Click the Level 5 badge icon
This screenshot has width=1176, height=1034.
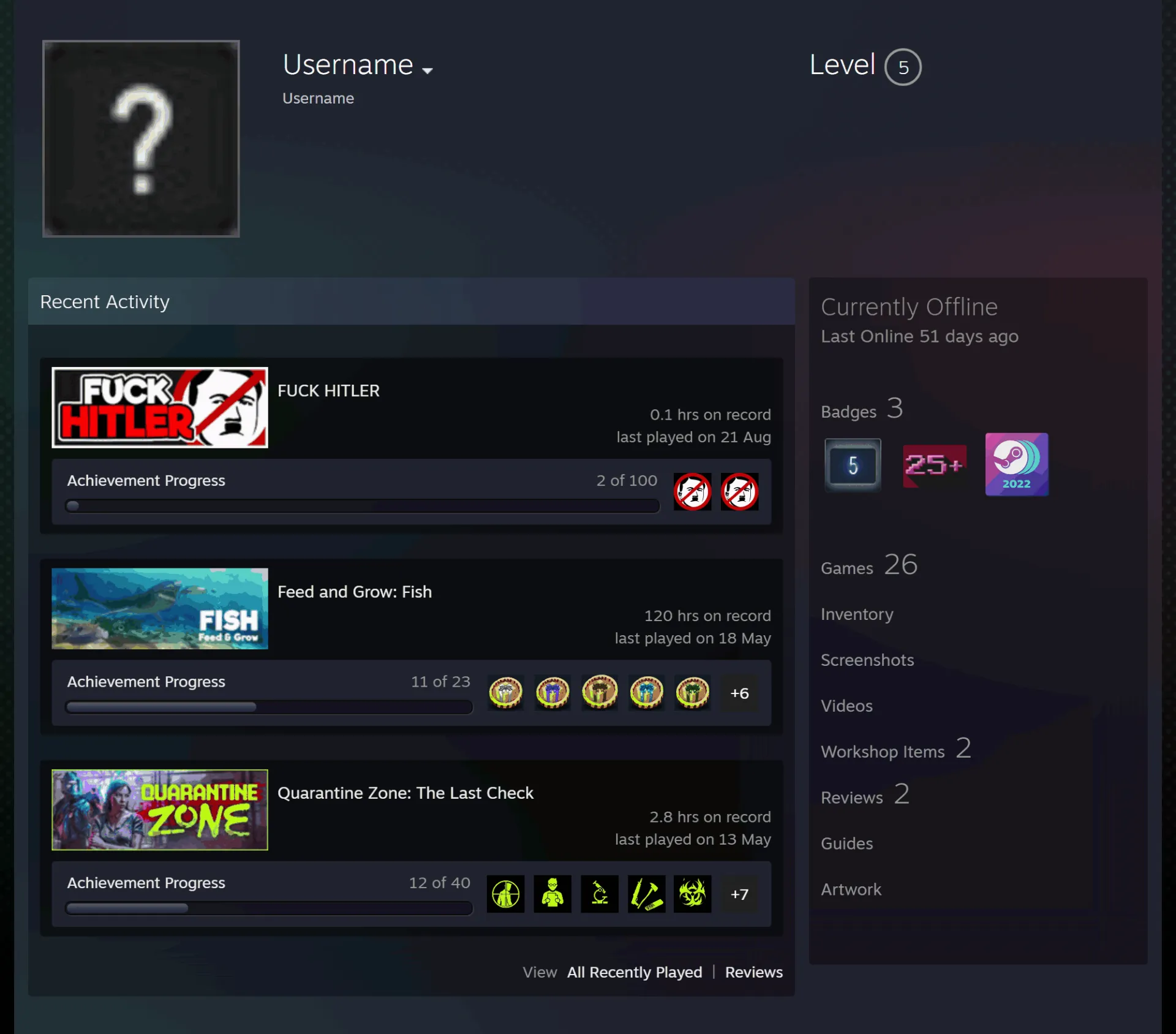point(853,466)
